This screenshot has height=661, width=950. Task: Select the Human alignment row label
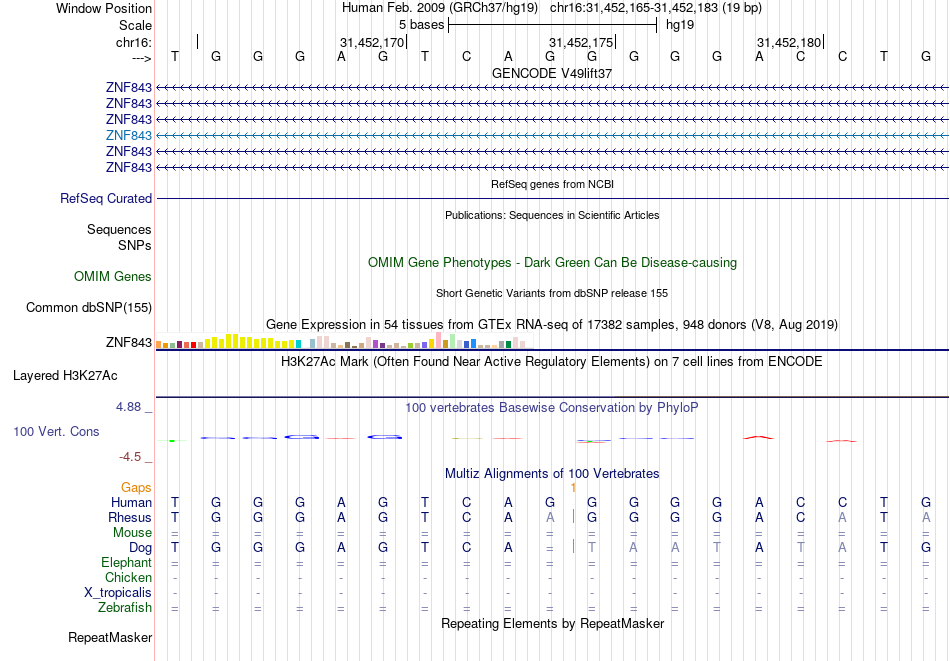tap(131, 502)
